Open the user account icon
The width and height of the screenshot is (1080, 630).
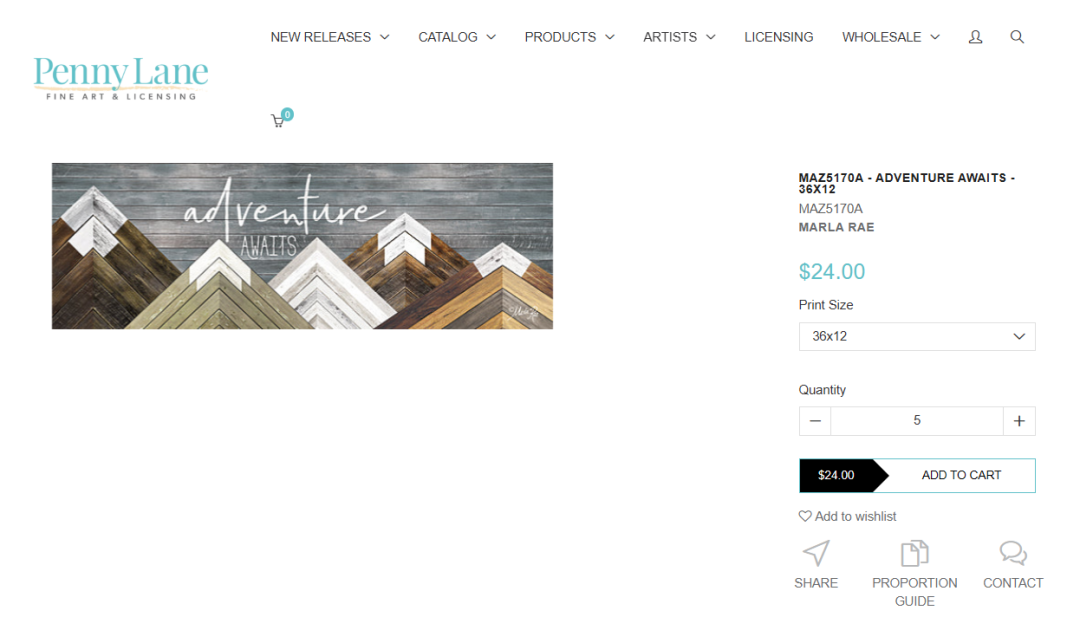point(975,37)
